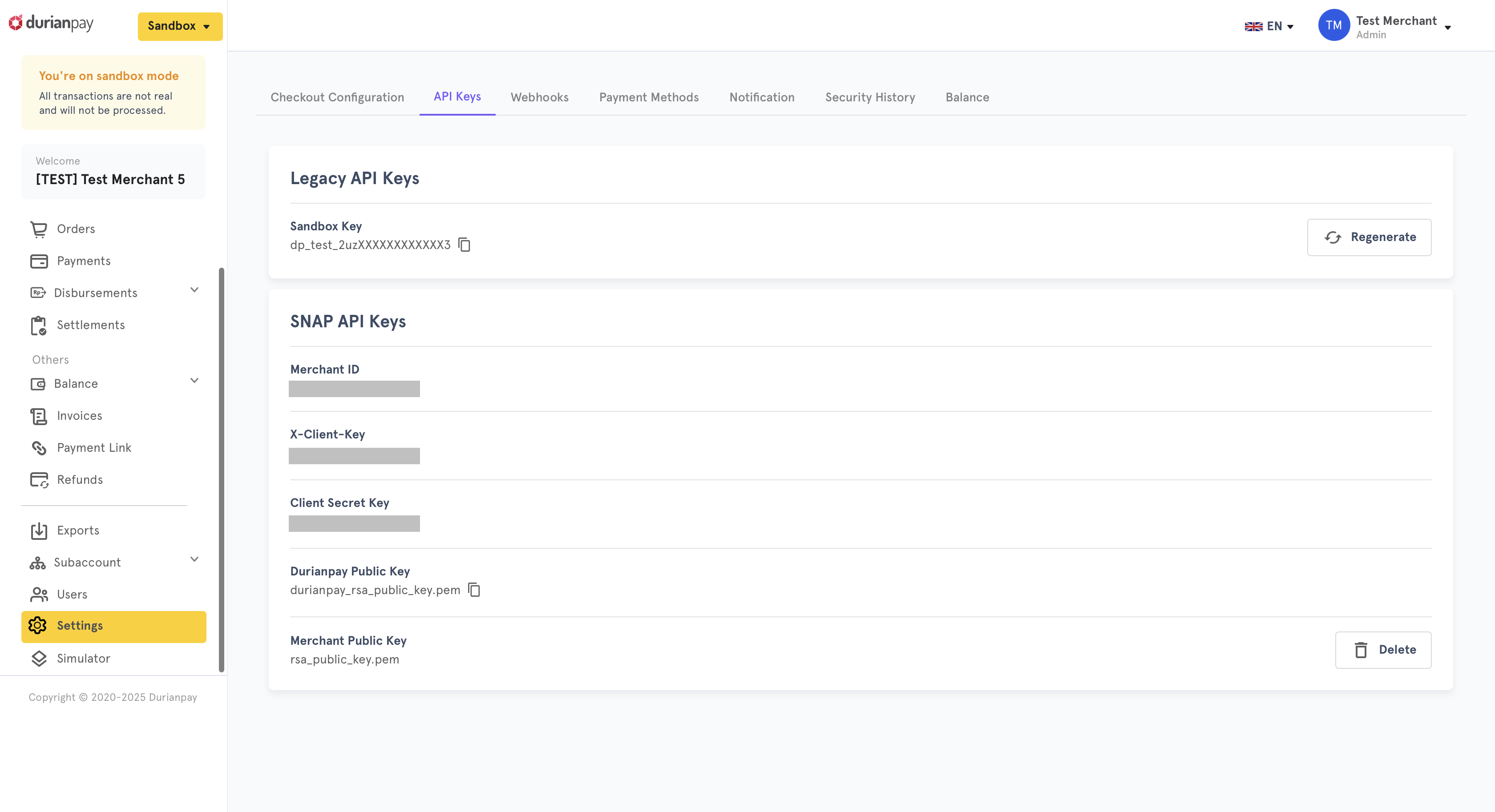The width and height of the screenshot is (1495, 812).
Task: Open Exports via the download icon
Action: (39, 531)
